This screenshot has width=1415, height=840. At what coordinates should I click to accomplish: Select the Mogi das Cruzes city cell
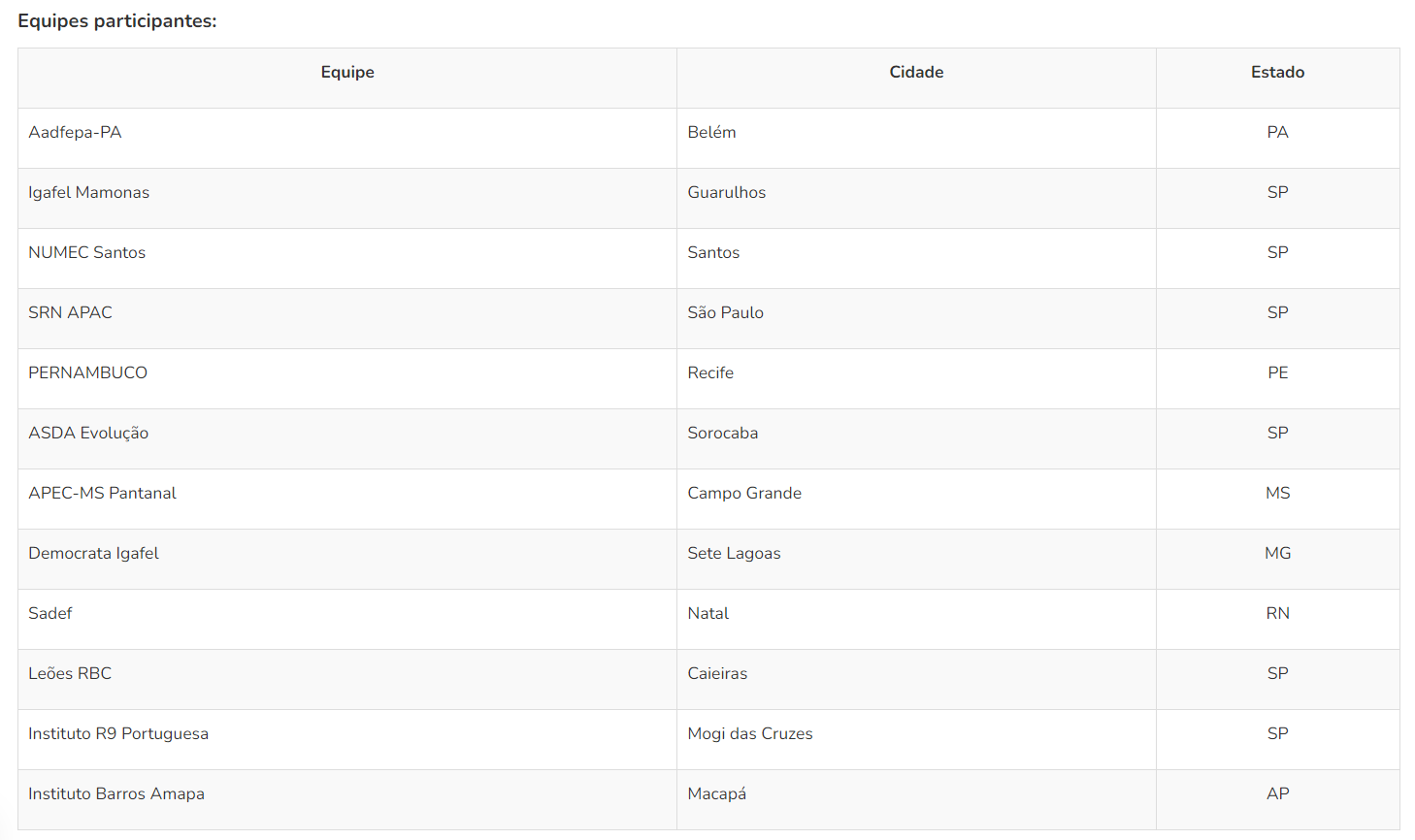(750, 734)
